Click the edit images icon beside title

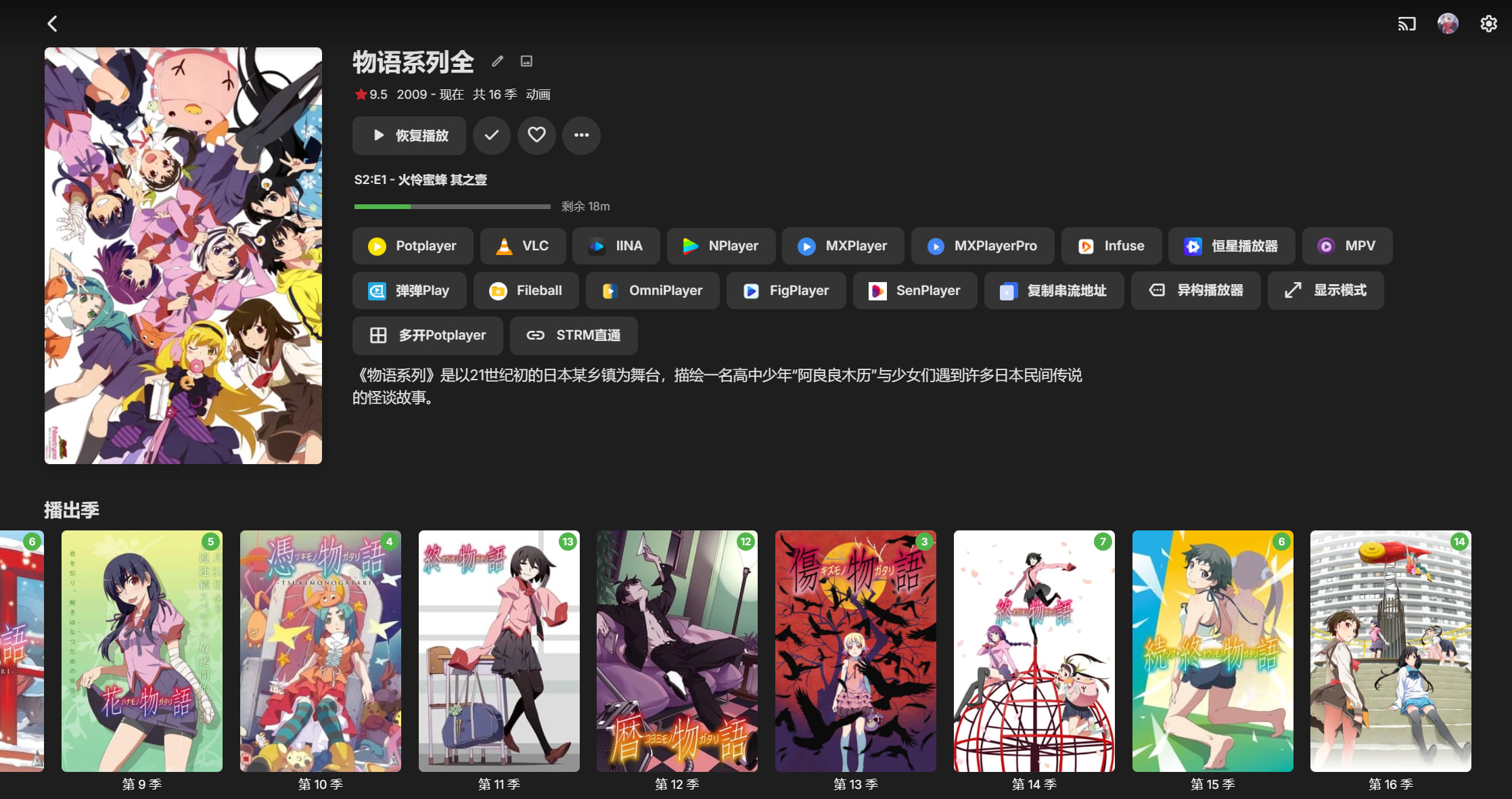tap(526, 62)
